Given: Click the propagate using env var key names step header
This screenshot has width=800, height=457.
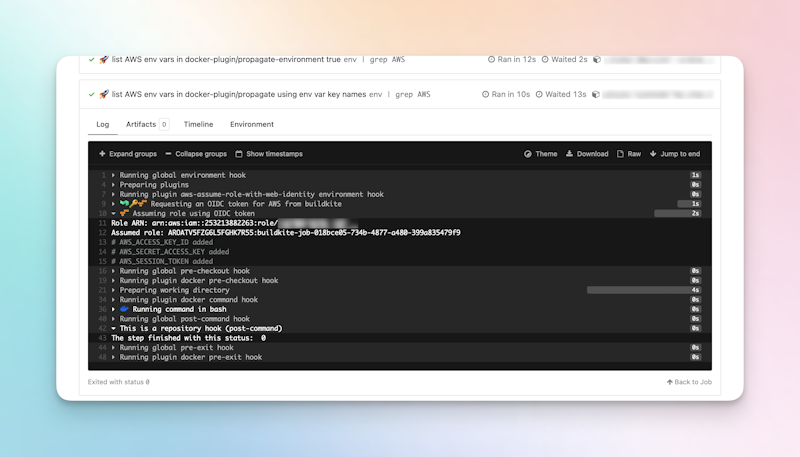Looking at the screenshot, I should (399, 94).
